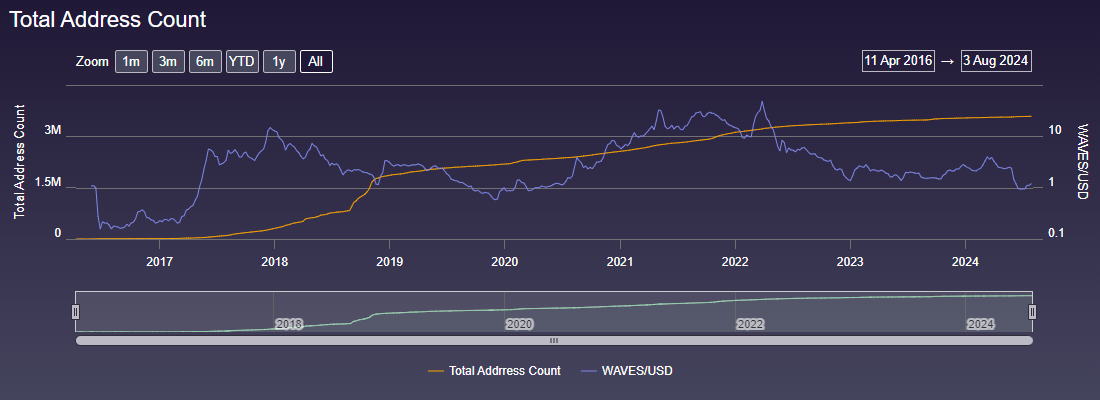The height and width of the screenshot is (400, 1100).
Task: Click the 2020 marker in the navigator
Action: tap(519, 325)
